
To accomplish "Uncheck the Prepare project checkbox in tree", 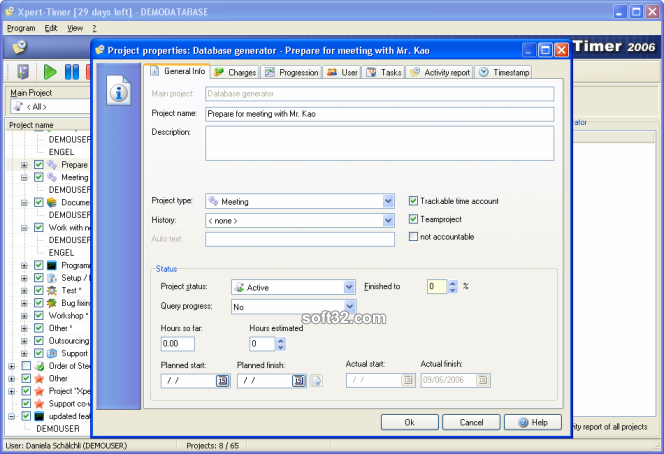I will click(39, 164).
